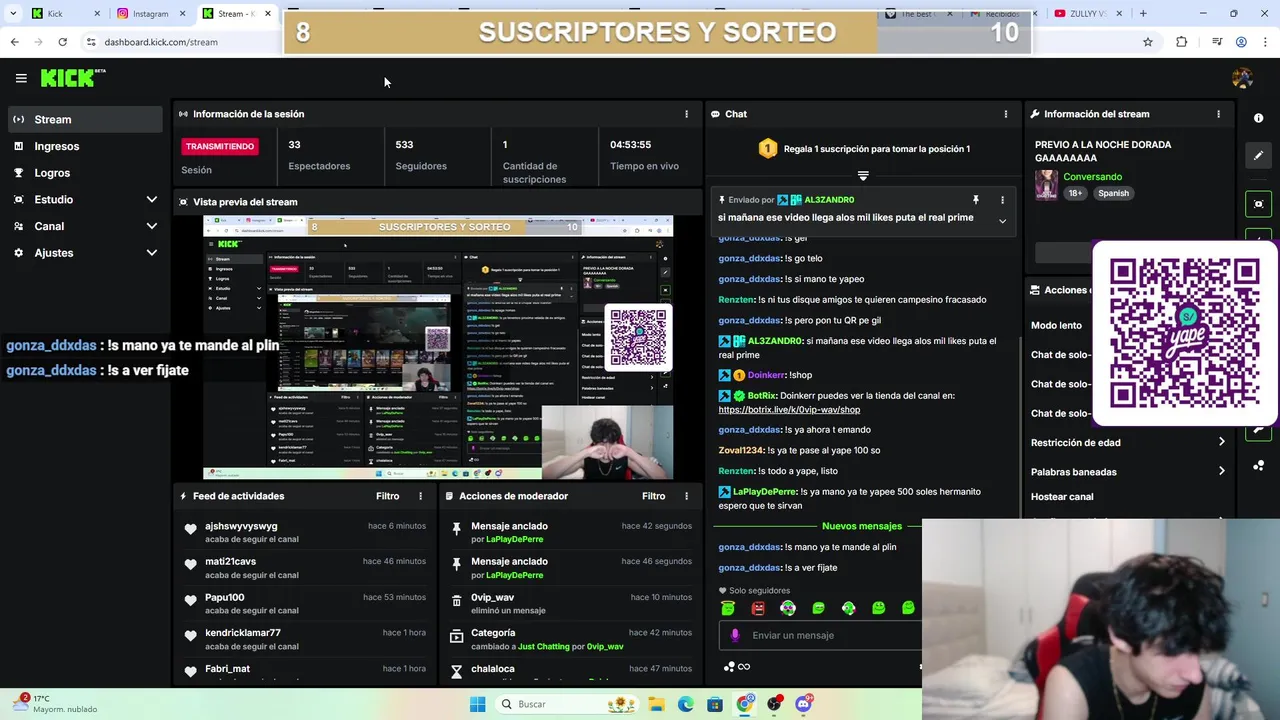The width and height of the screenshot is (1280, 720).
Task: Expand the pinned message chevron
Action: click(1002, 221)
